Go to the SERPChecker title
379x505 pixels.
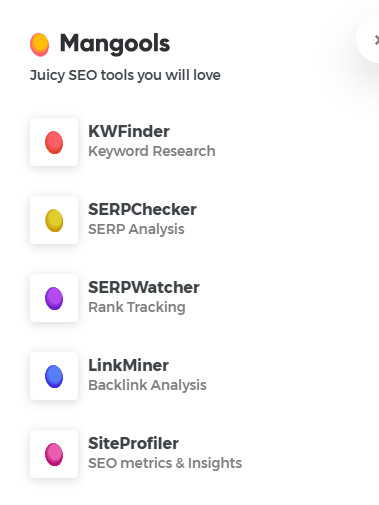point(142,209)
